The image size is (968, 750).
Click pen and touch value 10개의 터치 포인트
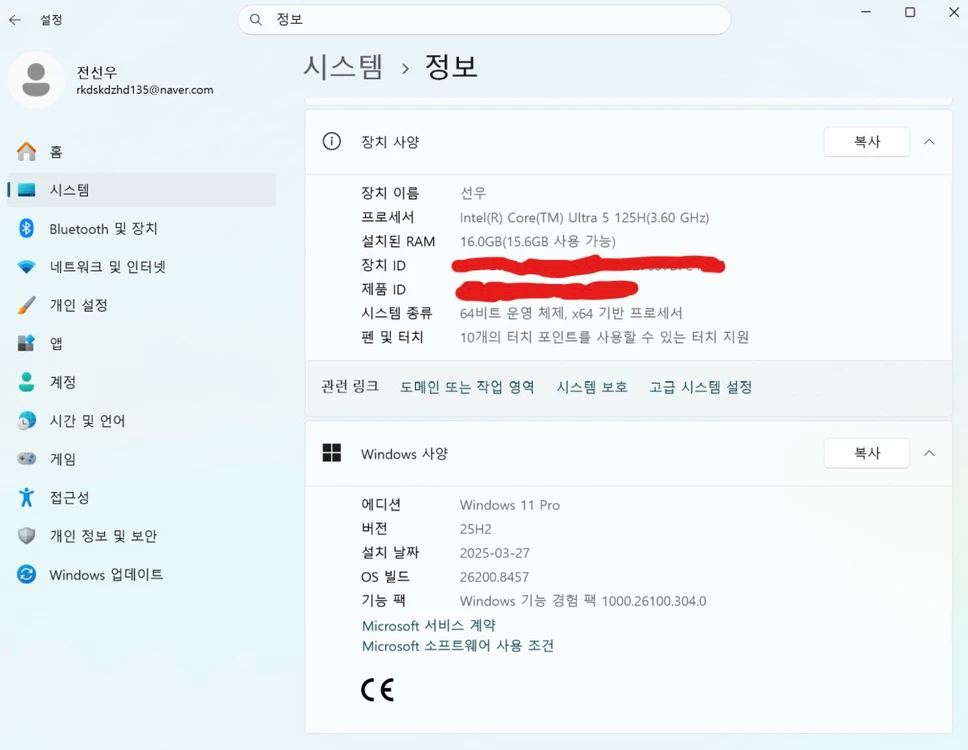point(604,337)
